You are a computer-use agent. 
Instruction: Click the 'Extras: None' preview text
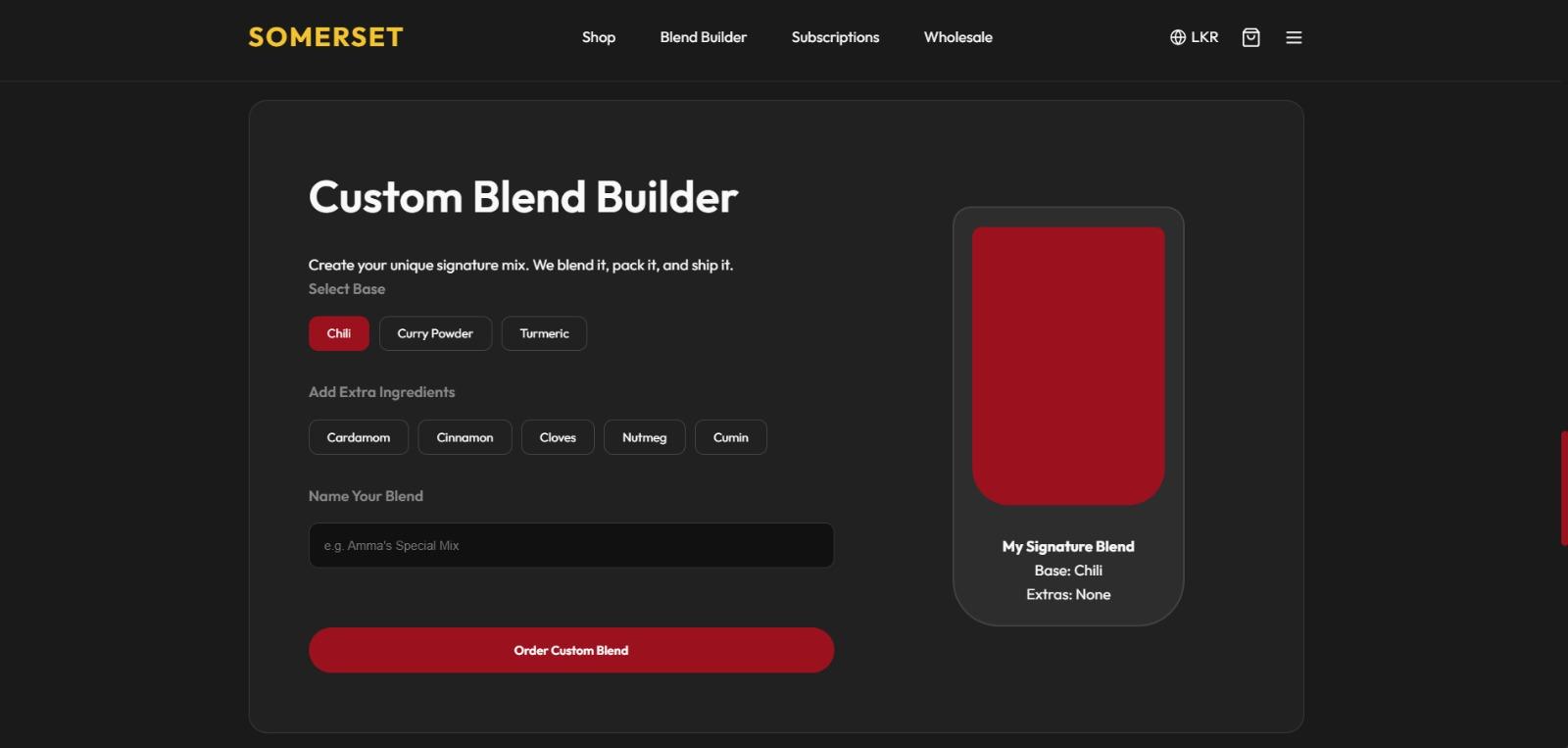1068,594
